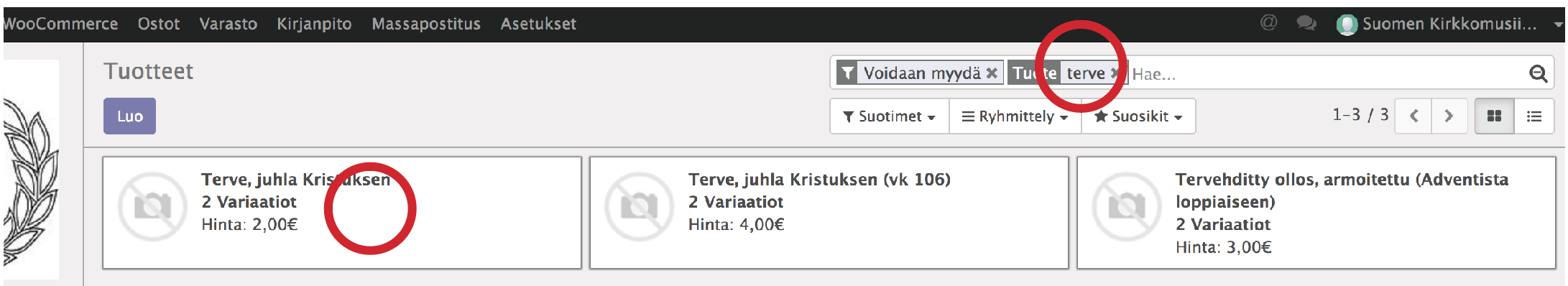The image size is (1568, 286).
Task: Click the Luo button
Action: pos(129,116)
